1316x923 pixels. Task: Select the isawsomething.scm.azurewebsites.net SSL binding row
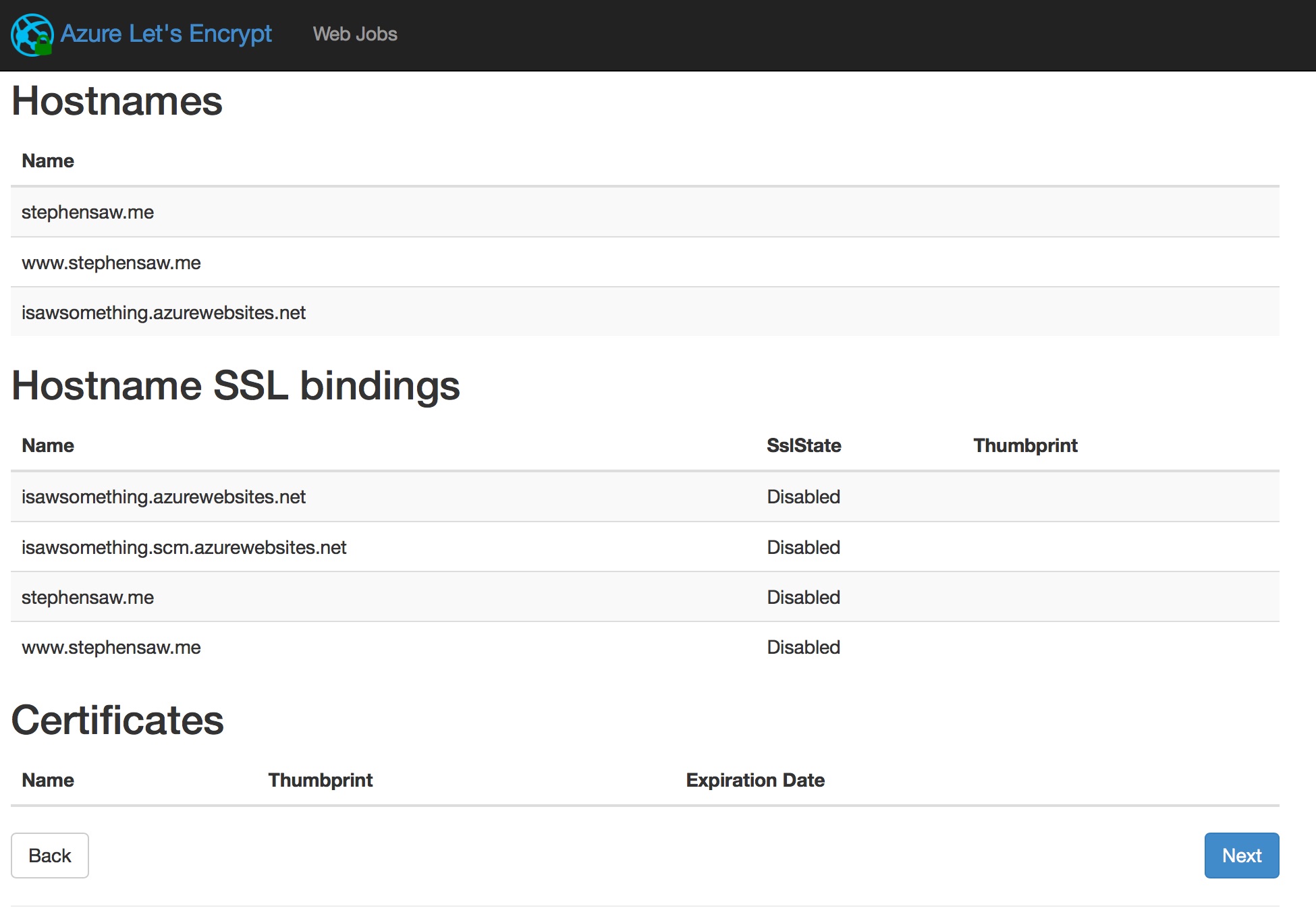tap(184, 547)
